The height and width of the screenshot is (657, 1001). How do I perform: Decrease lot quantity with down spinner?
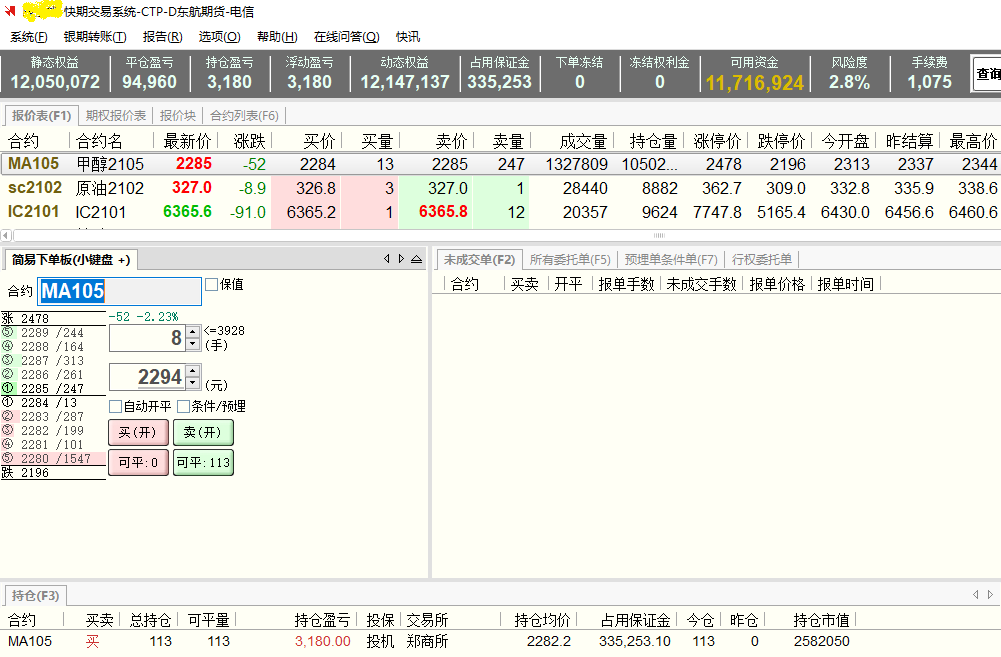coord(193,344)
